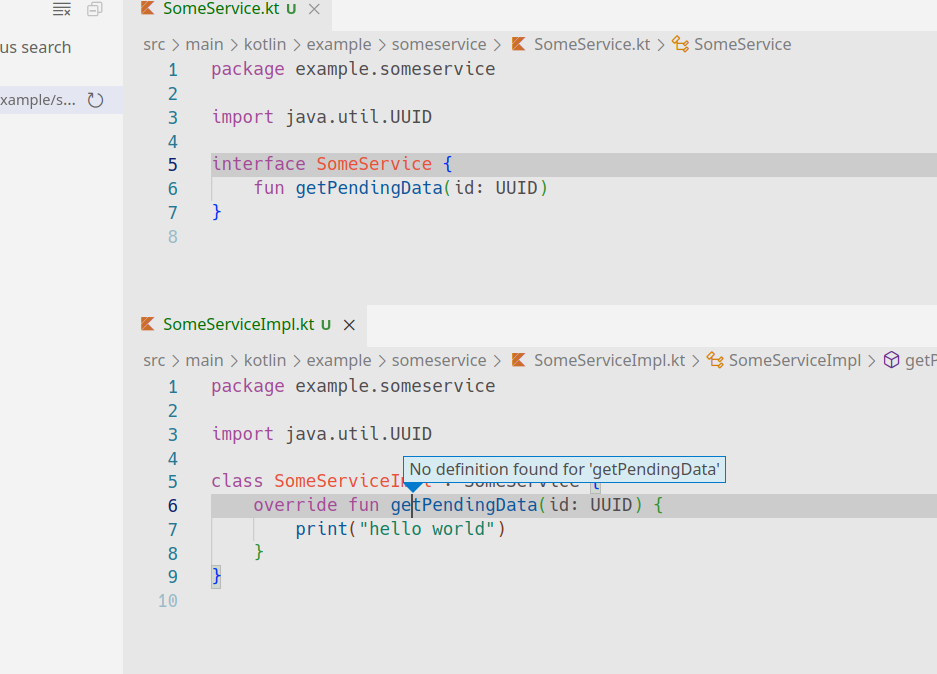Click 'example' in upper editor breadcrumb
937x674 pixels.
pos(339,44)
